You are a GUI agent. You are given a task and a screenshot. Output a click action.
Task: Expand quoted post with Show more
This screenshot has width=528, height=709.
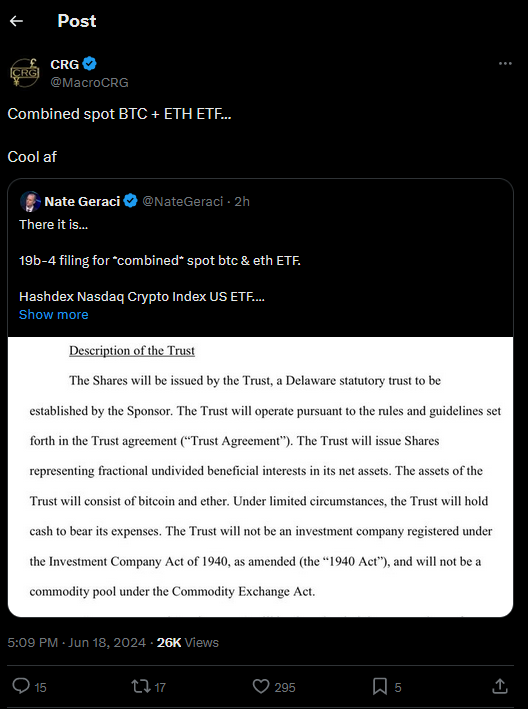pos(54,314)
